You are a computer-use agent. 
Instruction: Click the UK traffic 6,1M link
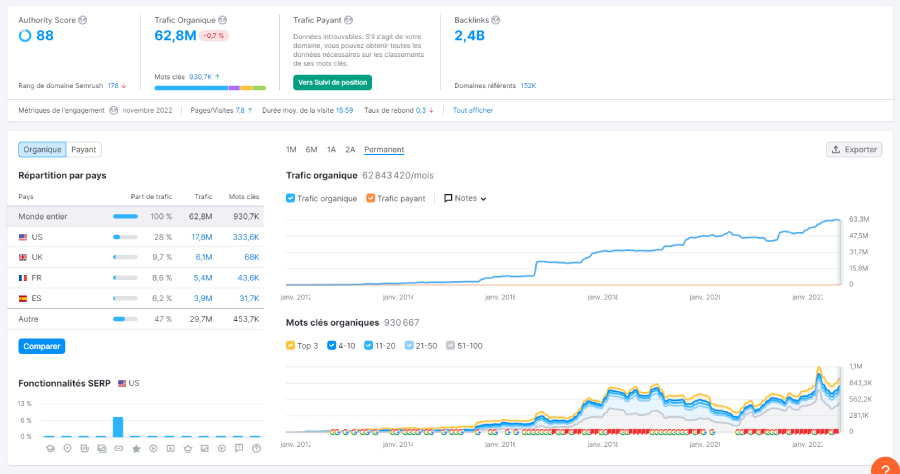pos(204,258)
